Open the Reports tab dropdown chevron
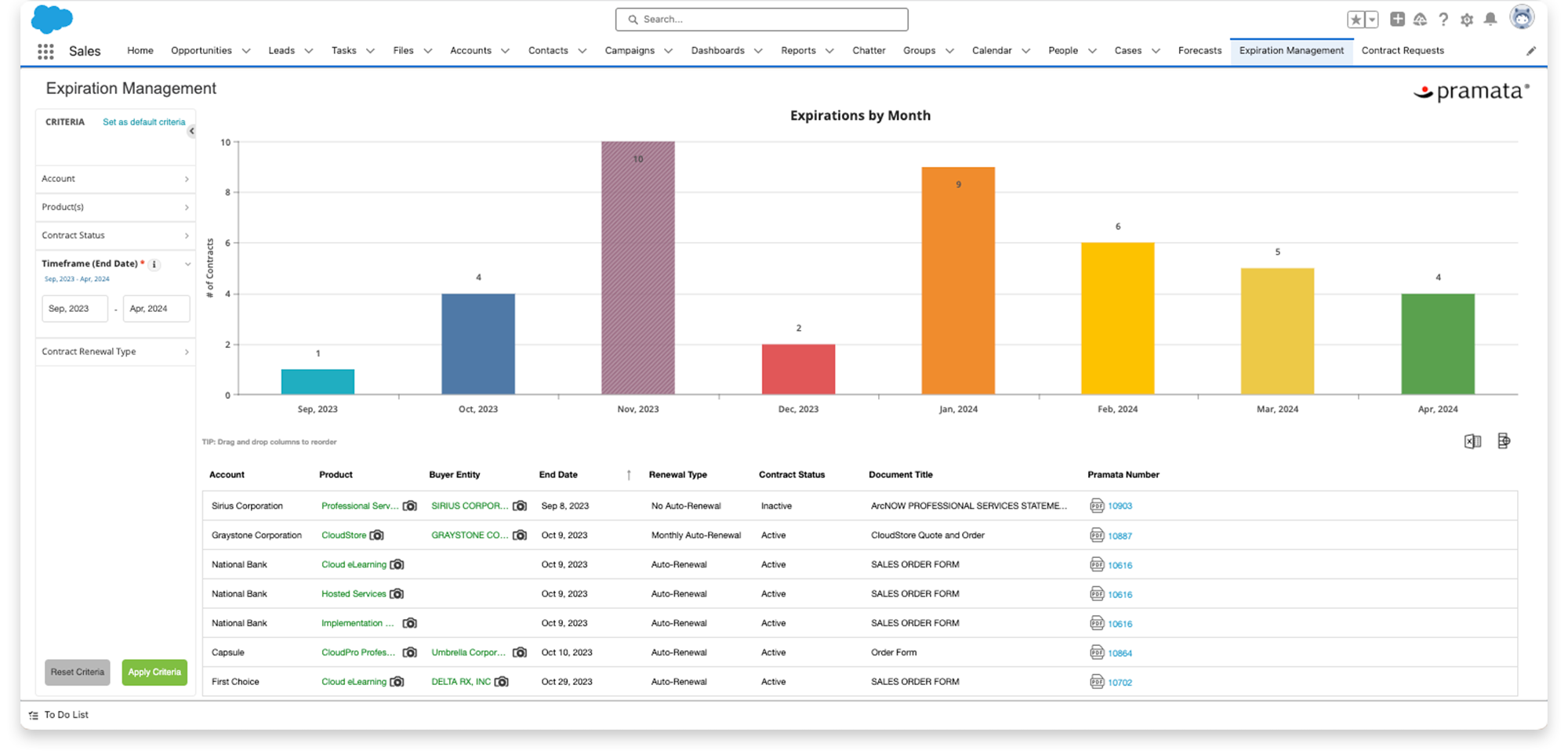The image size is (1568, 754). pos(829,51)
